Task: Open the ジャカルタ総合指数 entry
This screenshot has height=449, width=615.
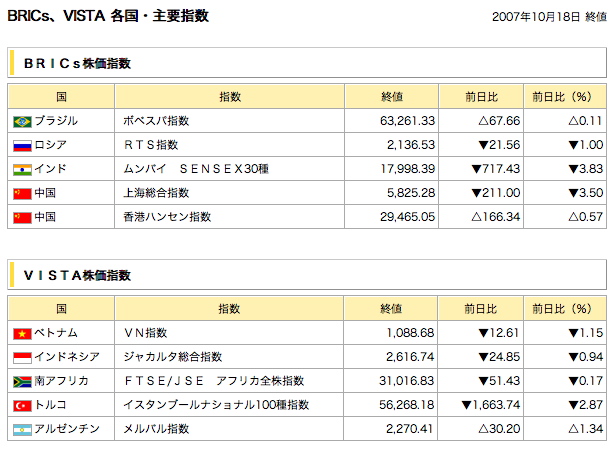Action: point(172,357)
